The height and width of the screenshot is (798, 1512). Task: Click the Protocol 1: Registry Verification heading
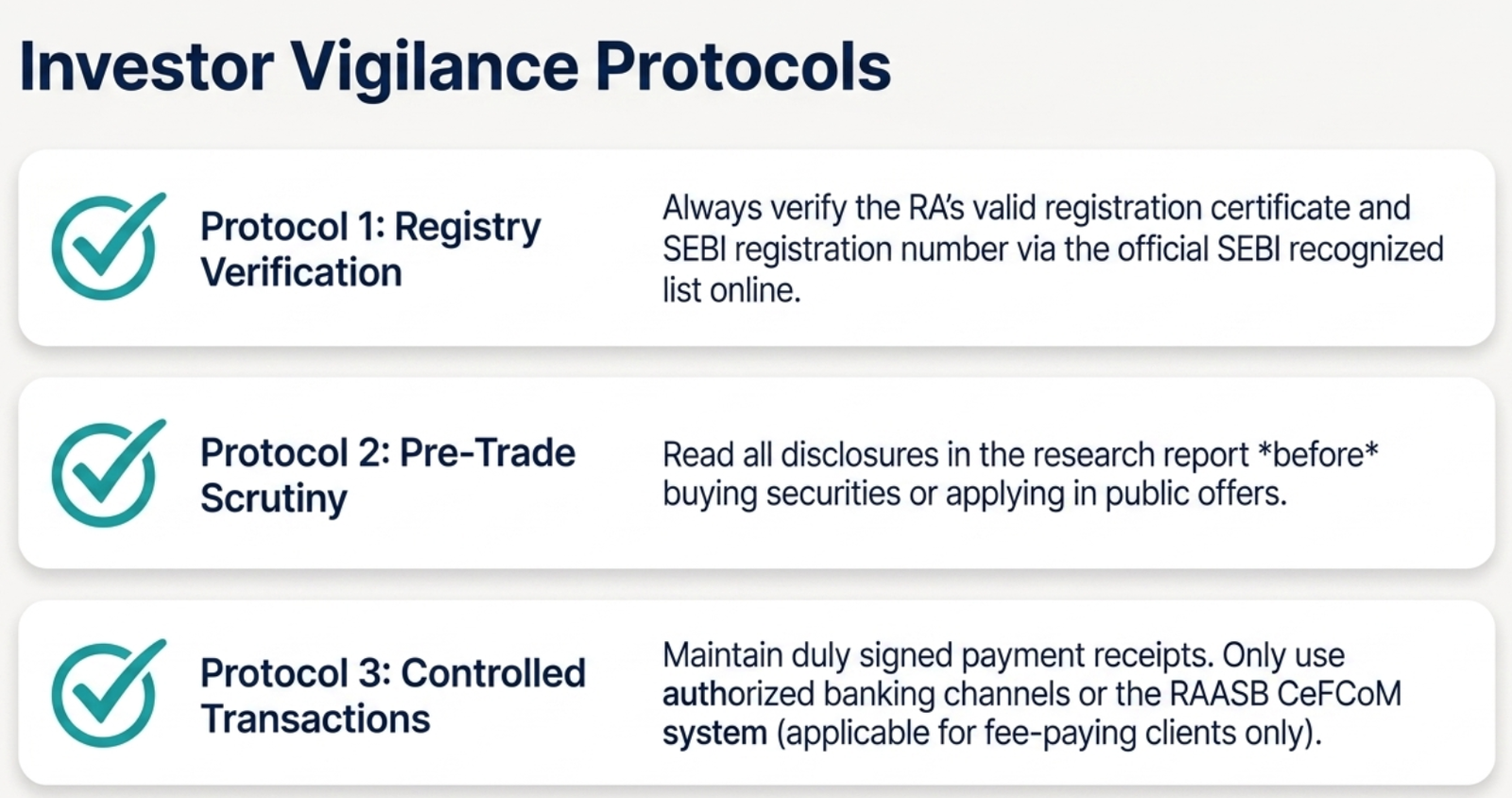[x=370, y=250]
